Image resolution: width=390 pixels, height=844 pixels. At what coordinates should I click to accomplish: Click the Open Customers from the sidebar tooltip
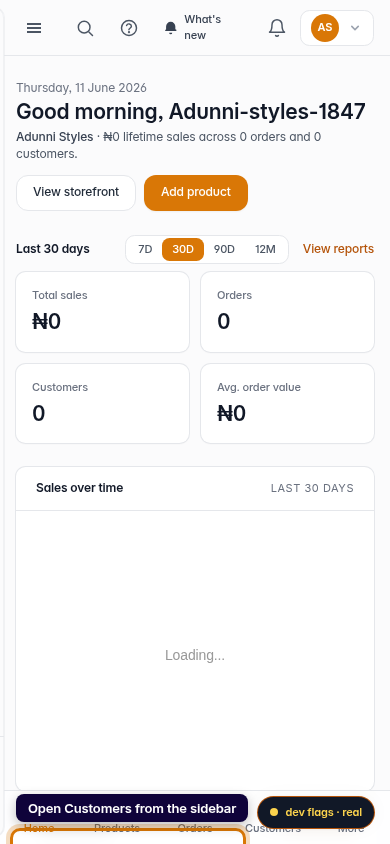point(132,808)
